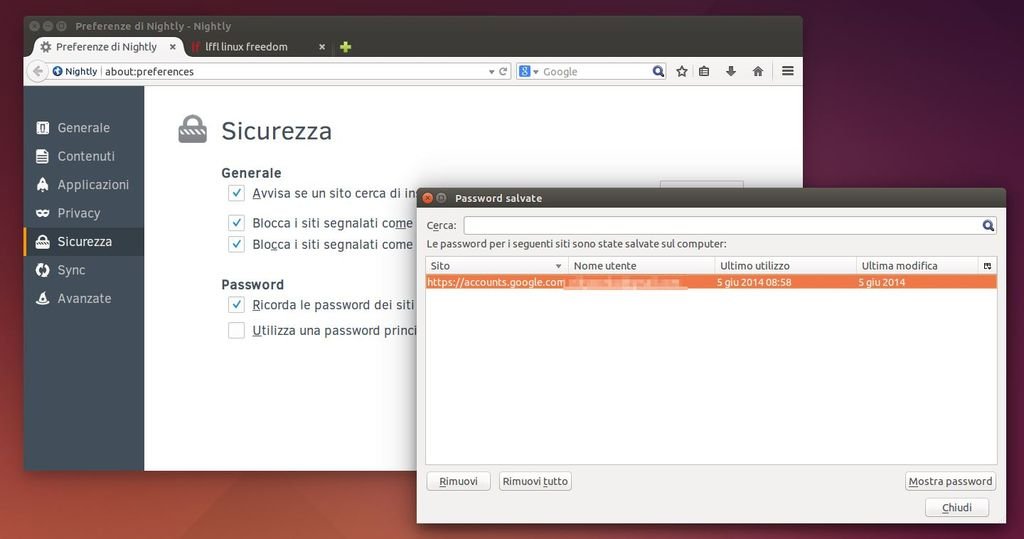This screenshot has height=539, width=1024.
Task: Open the URL bar history dropdown
Action: pyautogui.click(x=491, y=72)
